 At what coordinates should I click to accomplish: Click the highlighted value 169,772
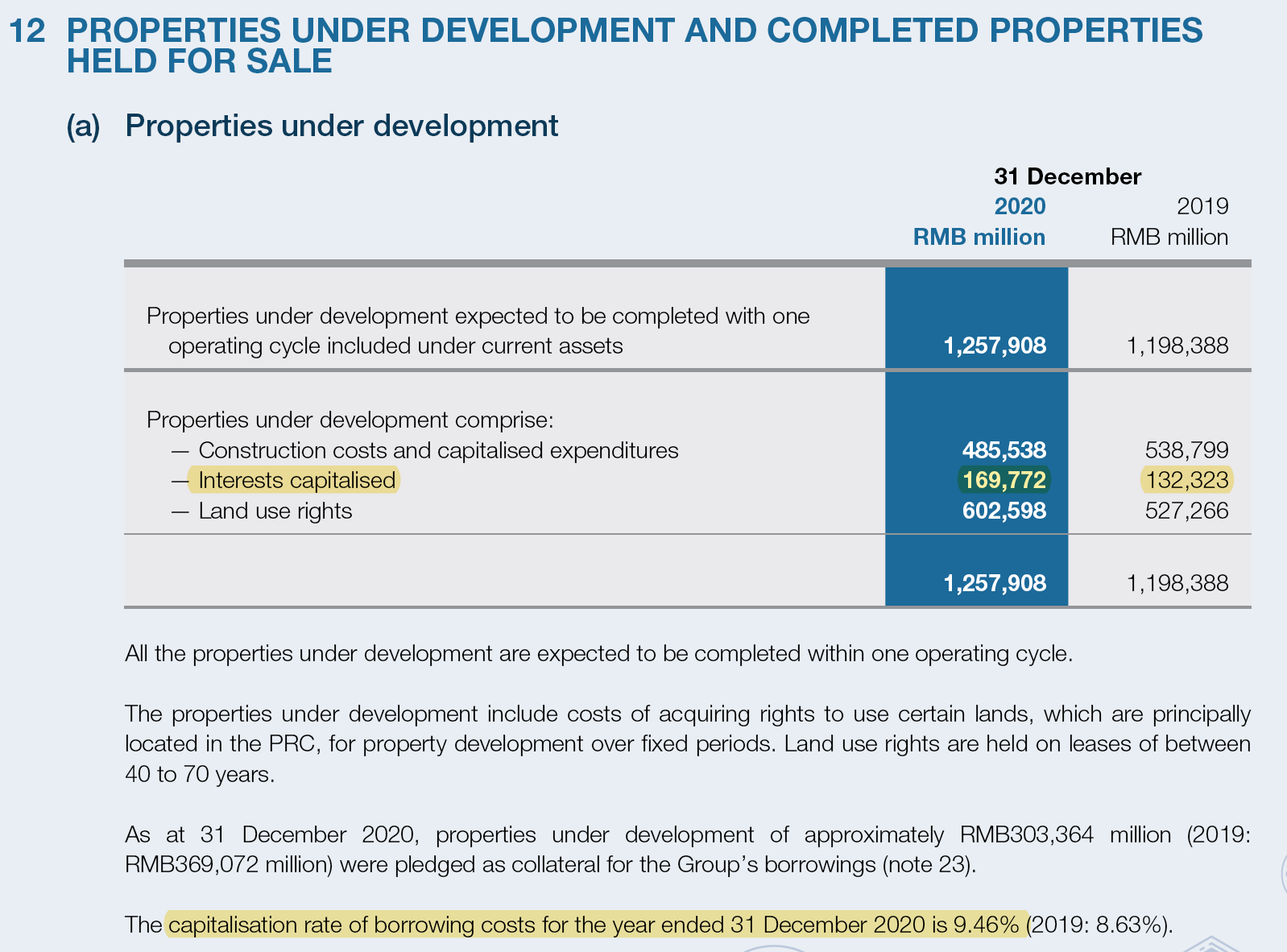[1004, 481]
